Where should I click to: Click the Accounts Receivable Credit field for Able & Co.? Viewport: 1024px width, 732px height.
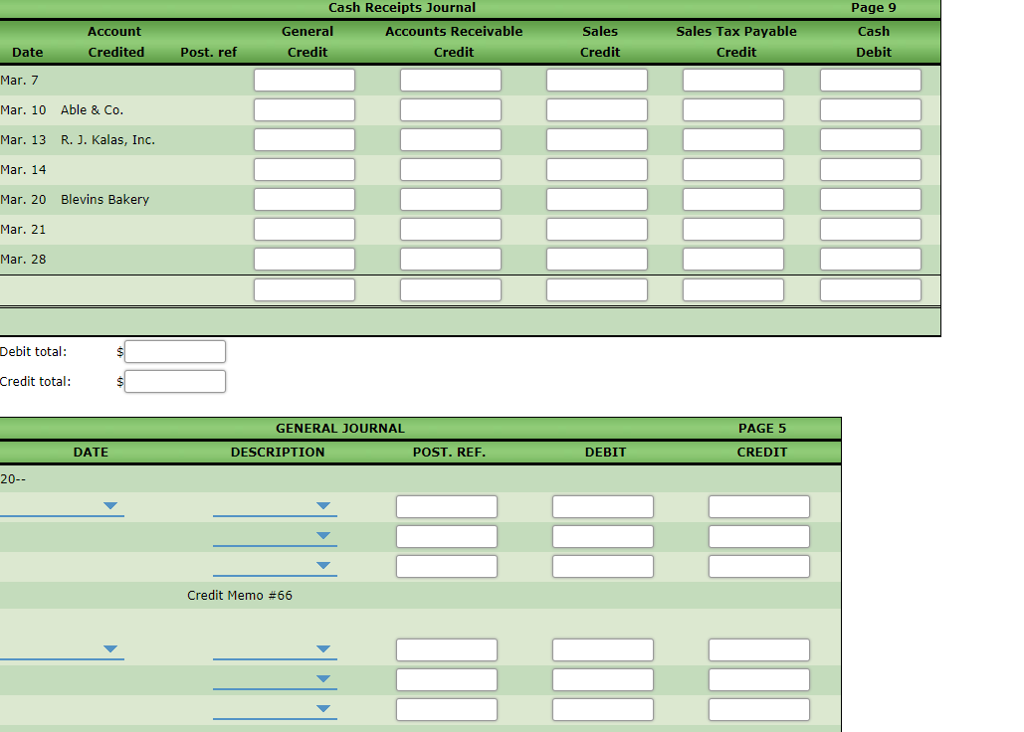click(x=450, y=109)
